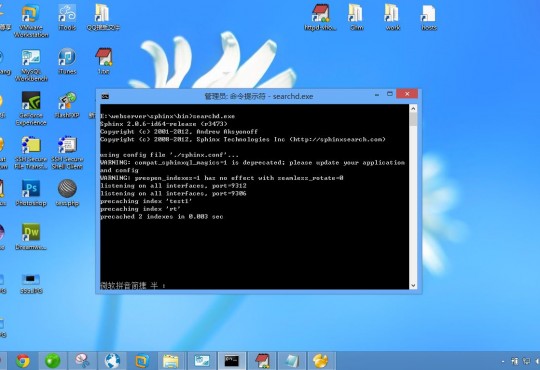The image size is (540, 370).
Task: Click the console vertical scrollbar thumb
Action: click(413, 120)
